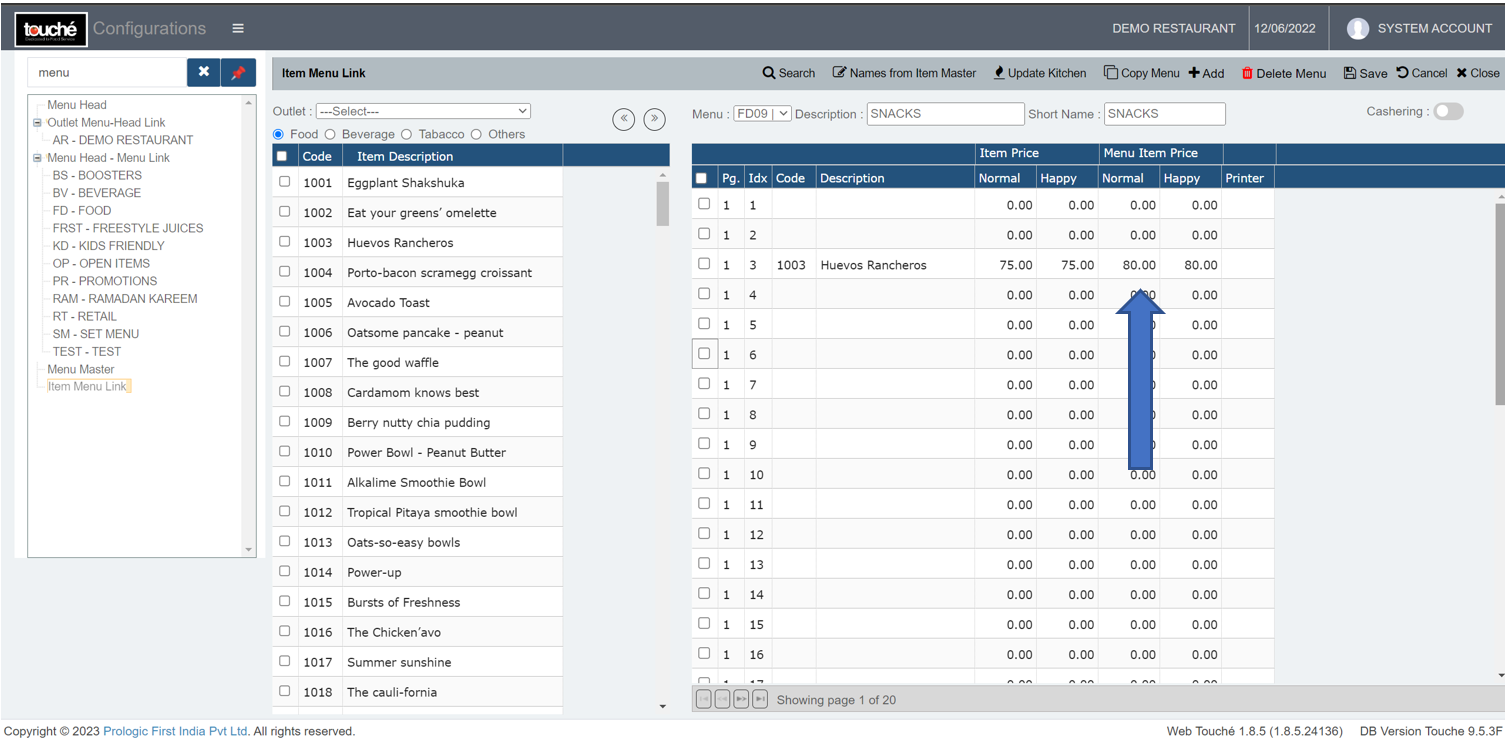This screenshot has width=1506, height=739.
Task: Delete Menu using trash icon
Action: [x=1283, y=73]
